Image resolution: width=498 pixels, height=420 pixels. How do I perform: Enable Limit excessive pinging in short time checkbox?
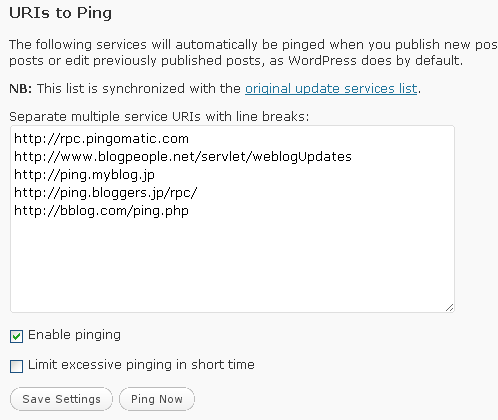16,366
